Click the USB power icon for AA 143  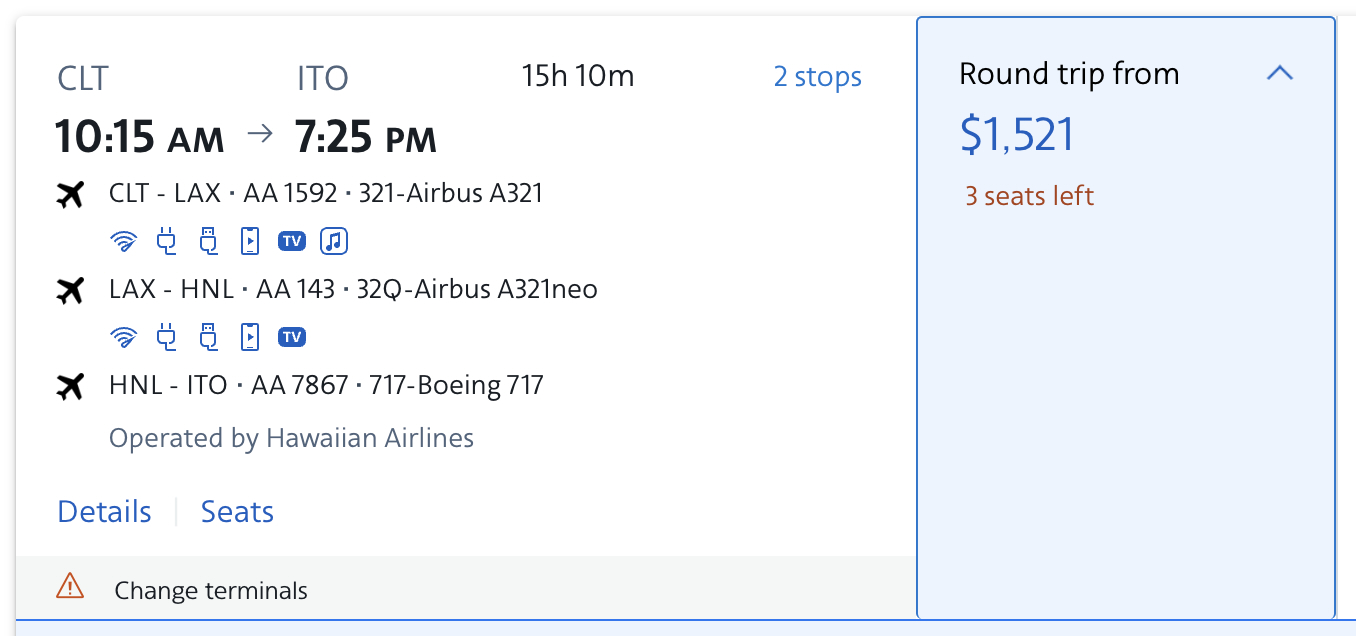pyautogui.click(x=208, y=337)
